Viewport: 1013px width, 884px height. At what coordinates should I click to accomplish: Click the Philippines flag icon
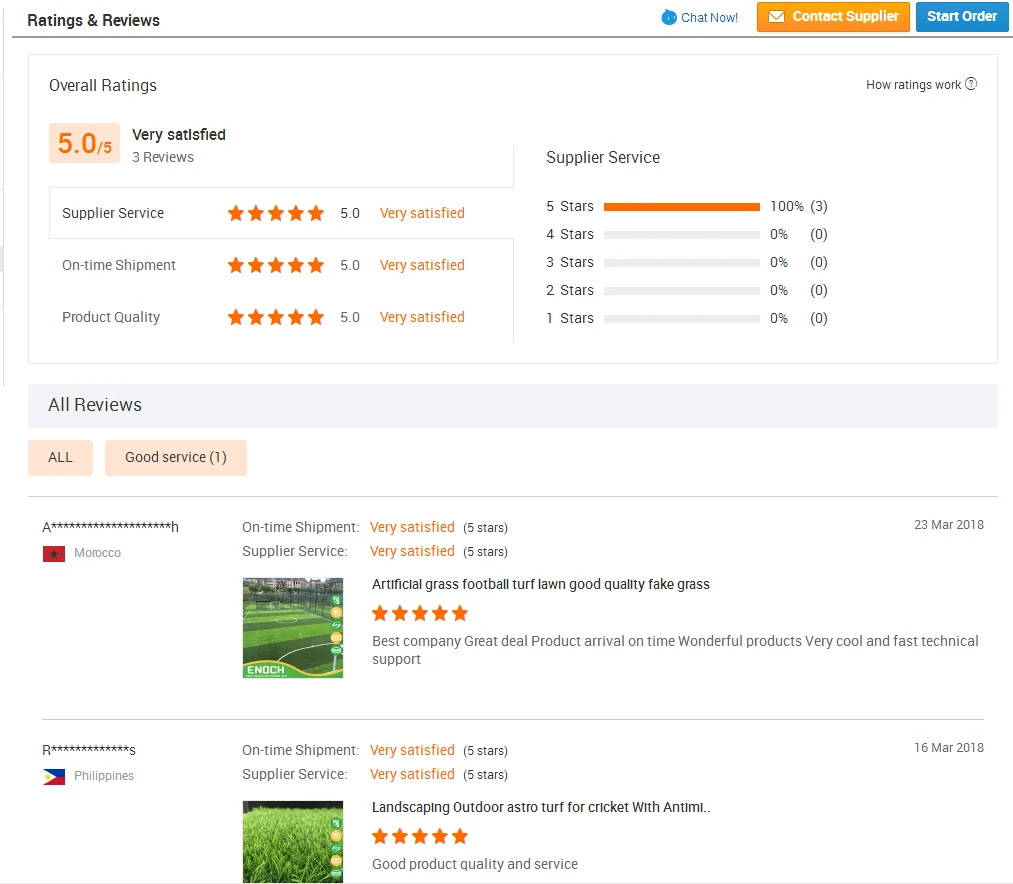[x=54, y=775]
